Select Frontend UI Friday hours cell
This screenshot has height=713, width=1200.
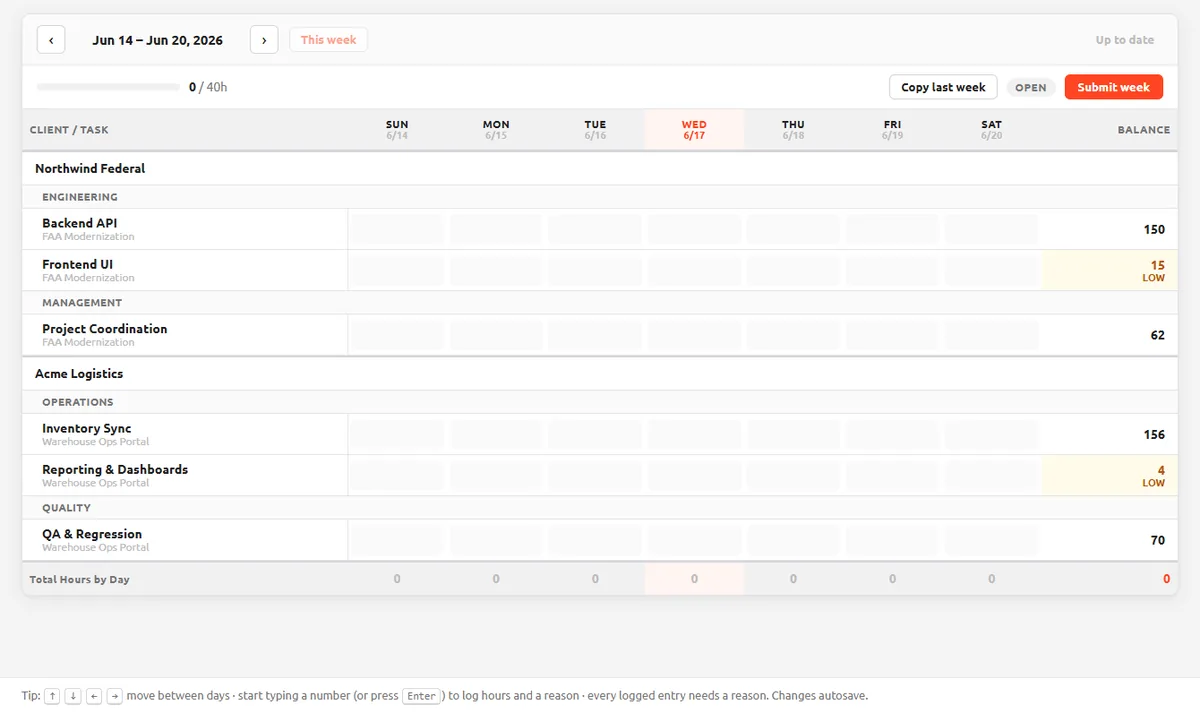(x=892, y=270)
